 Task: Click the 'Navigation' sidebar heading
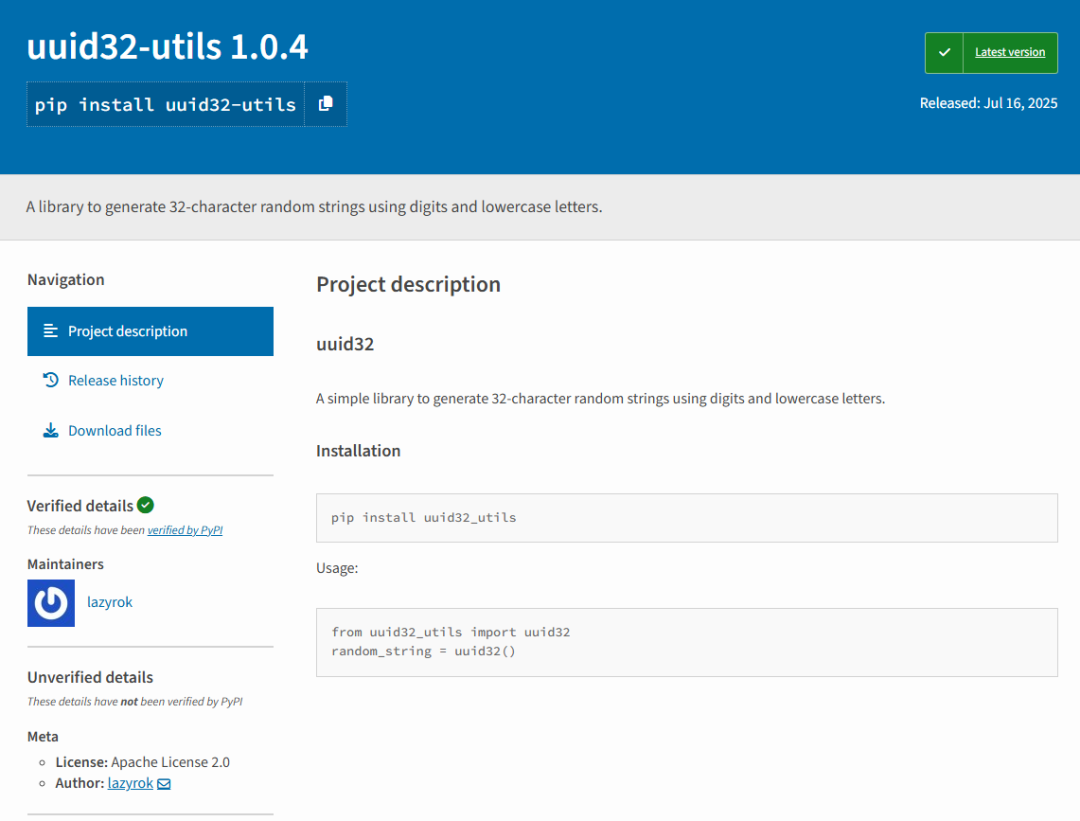pyautogui.click(x=66, y=280)
